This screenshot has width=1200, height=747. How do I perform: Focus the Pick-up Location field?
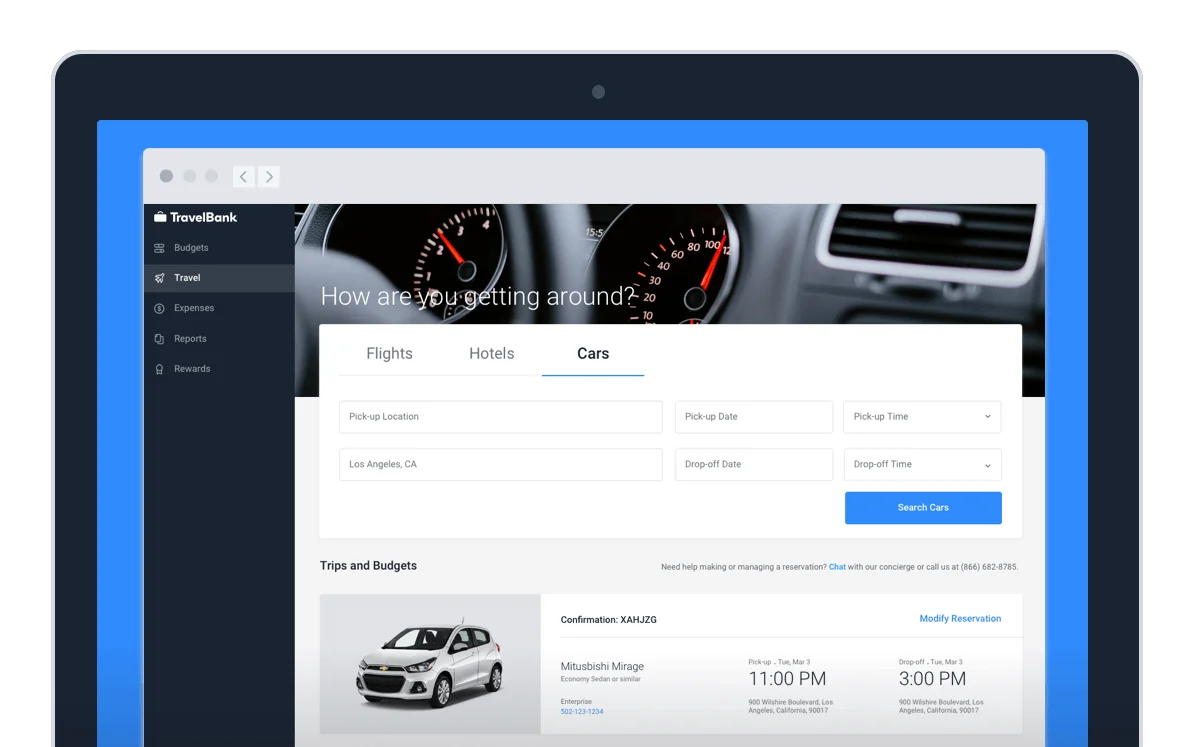[x=500, y=417]
